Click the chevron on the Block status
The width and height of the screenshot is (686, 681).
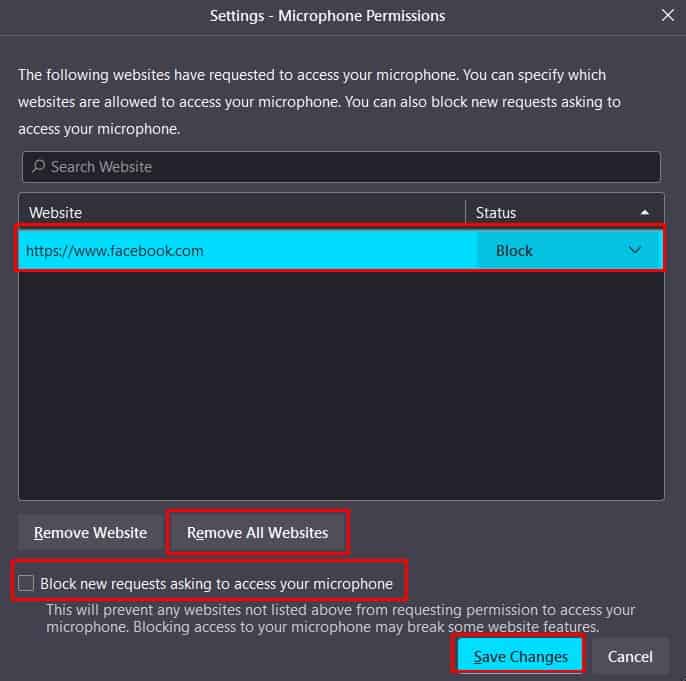(x=635, y=250)
